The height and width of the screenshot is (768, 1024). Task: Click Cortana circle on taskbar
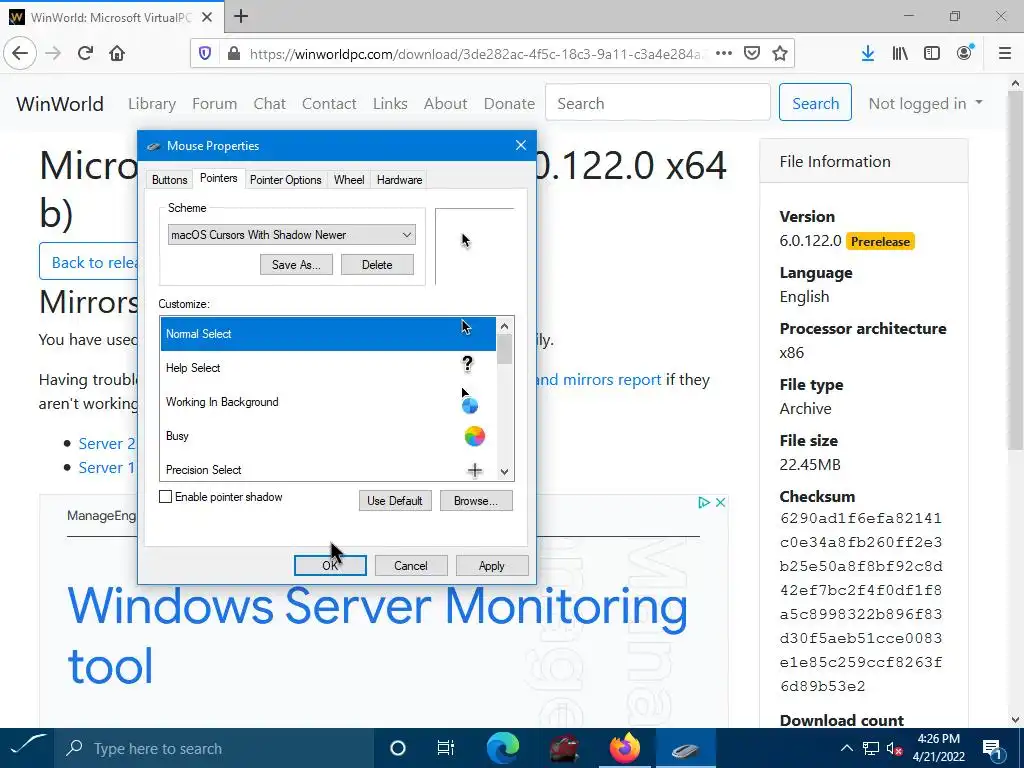(398, 748)
